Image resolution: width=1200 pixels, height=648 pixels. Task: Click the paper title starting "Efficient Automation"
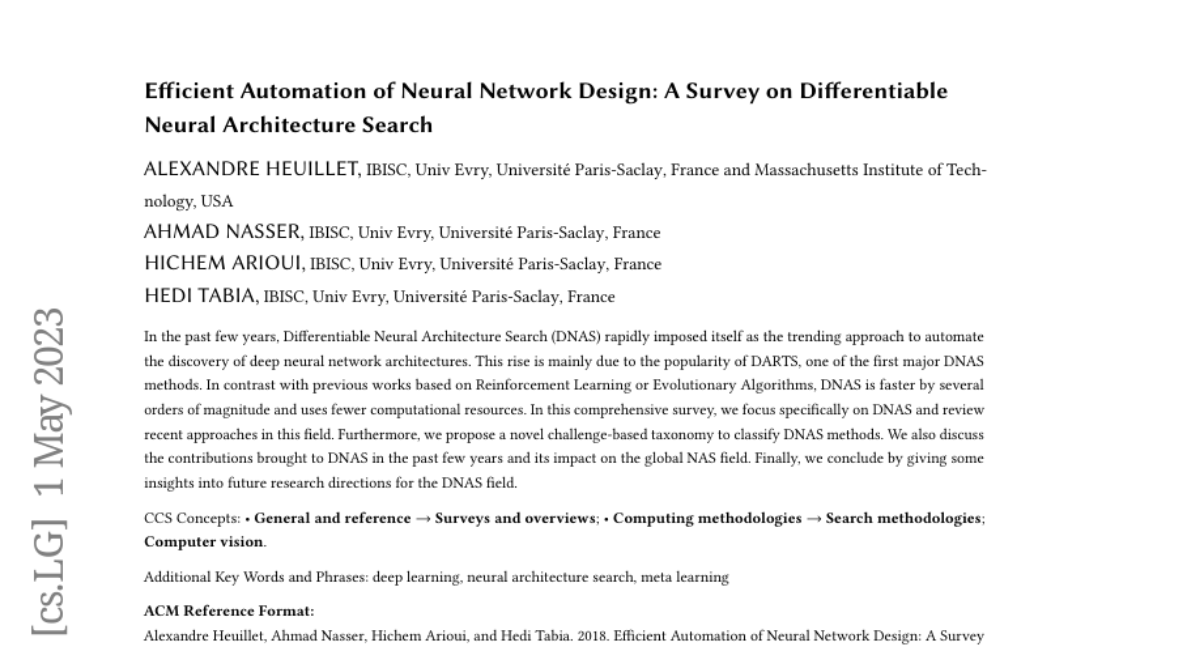(x=546, y=92)
